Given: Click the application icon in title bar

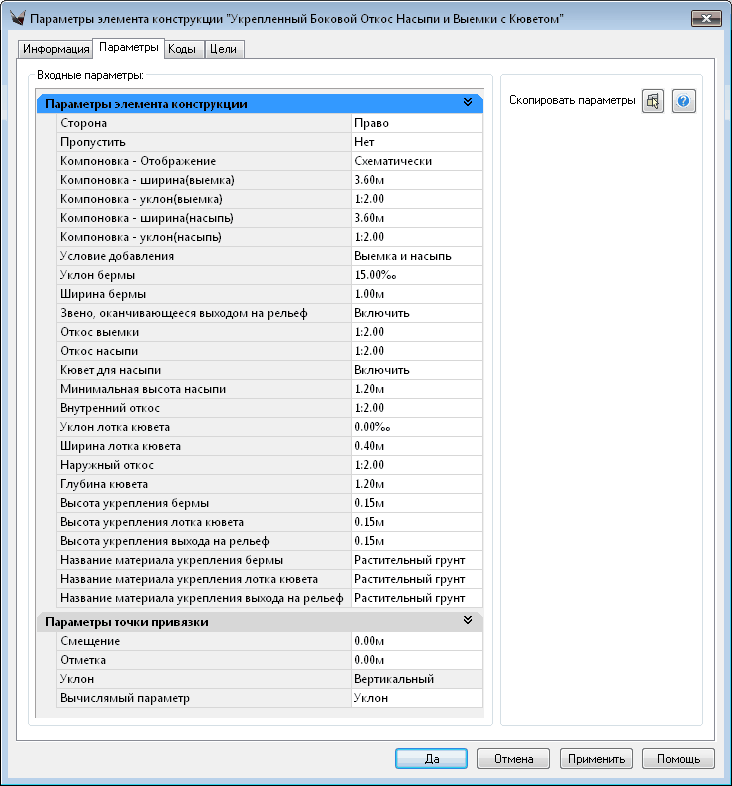Looking at the screenshot, I should point(16,20).
